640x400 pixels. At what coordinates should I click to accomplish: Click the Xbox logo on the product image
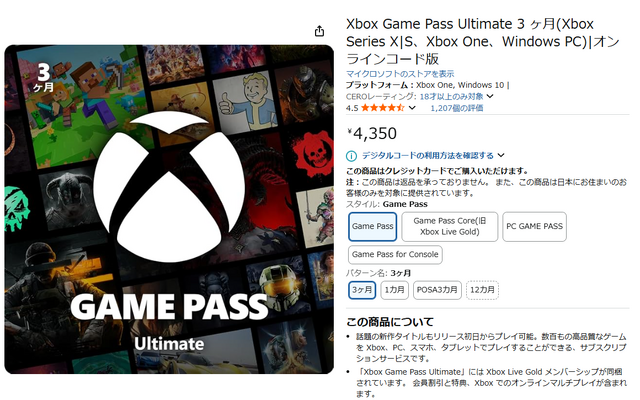[169, 187]
